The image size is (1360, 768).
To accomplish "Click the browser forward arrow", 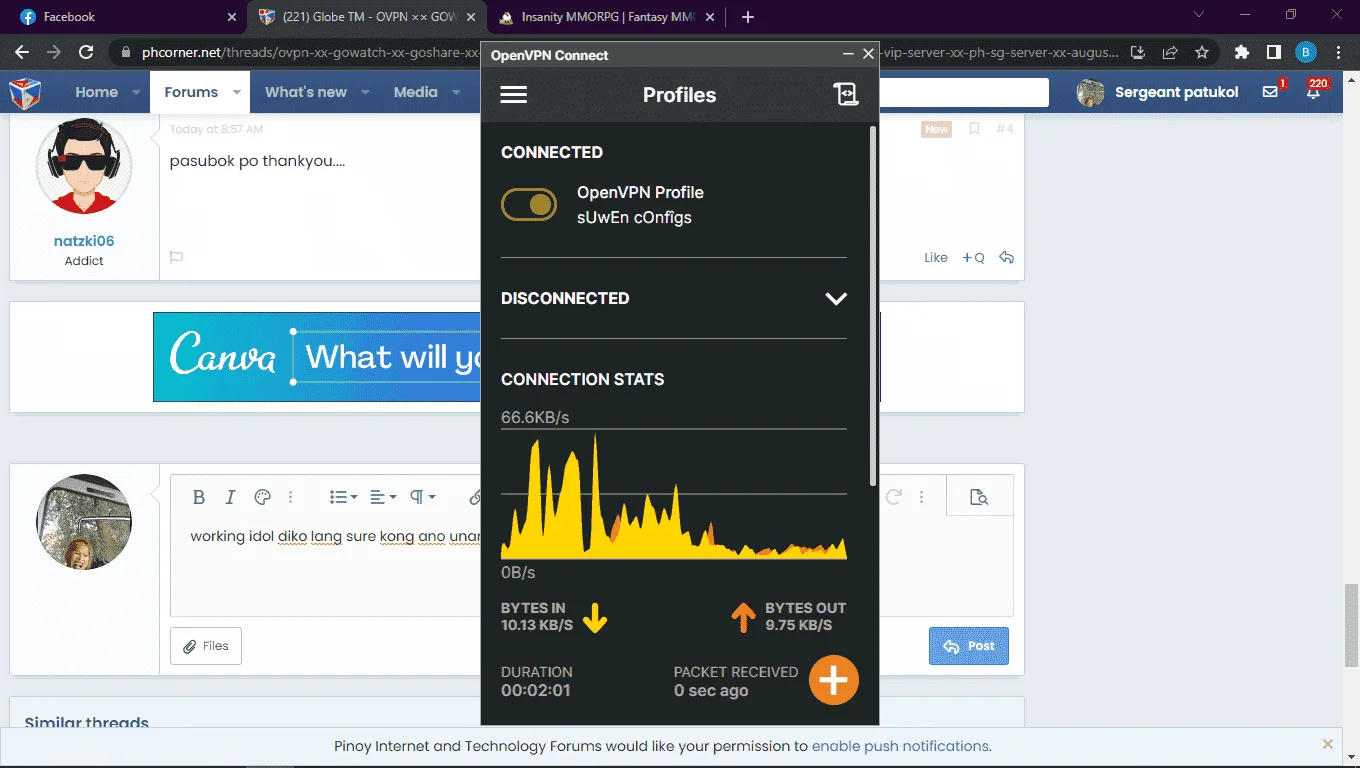I will tap(54, 52).
